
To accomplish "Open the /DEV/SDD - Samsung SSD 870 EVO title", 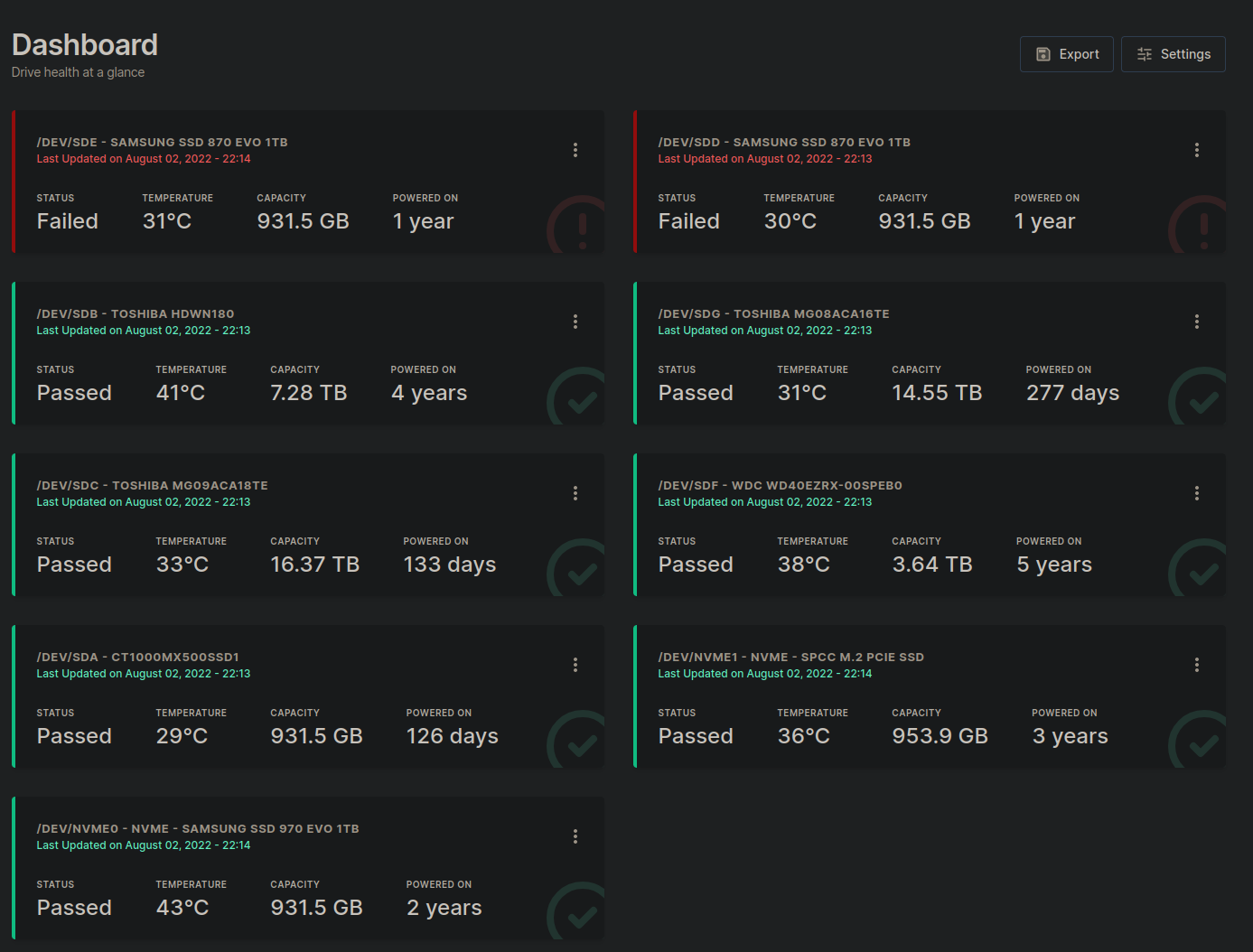I will [x=784, y=143].
